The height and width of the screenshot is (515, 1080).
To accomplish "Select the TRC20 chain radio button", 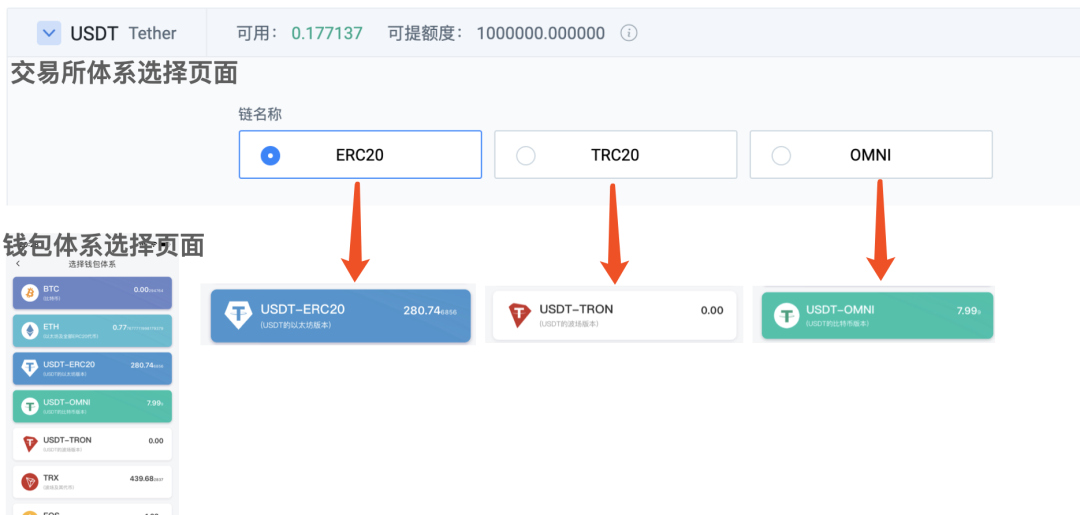I will pyautogui.click(x=526, y=156).
